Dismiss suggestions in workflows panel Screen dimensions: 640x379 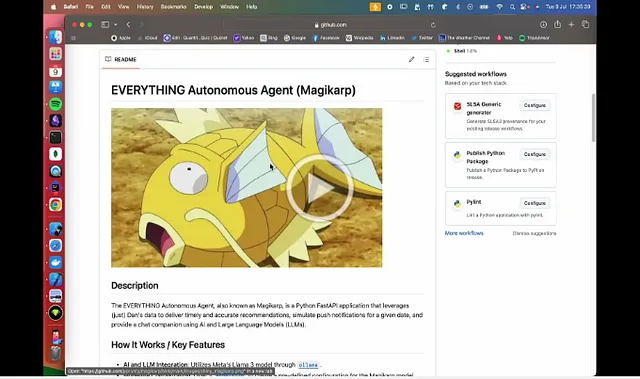[534, 233]
